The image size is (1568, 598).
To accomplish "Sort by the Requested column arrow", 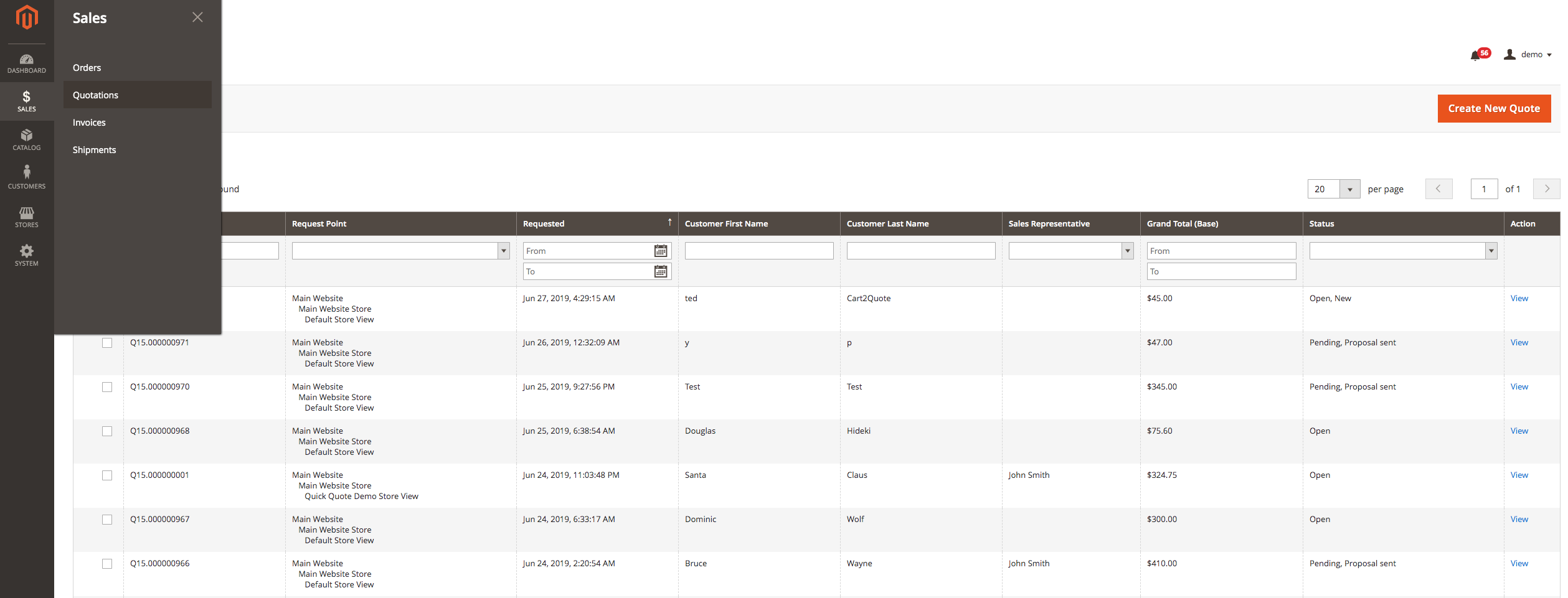I will click(x=669, y=222).
